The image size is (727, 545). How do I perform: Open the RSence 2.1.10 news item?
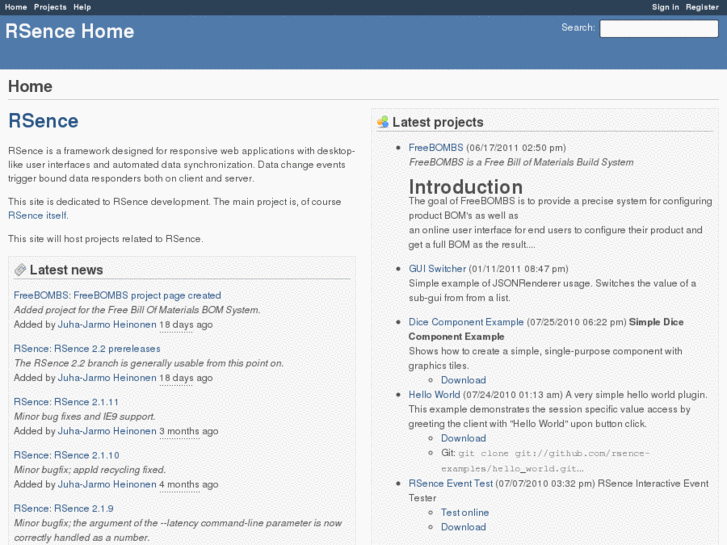(x=66, y=455)
